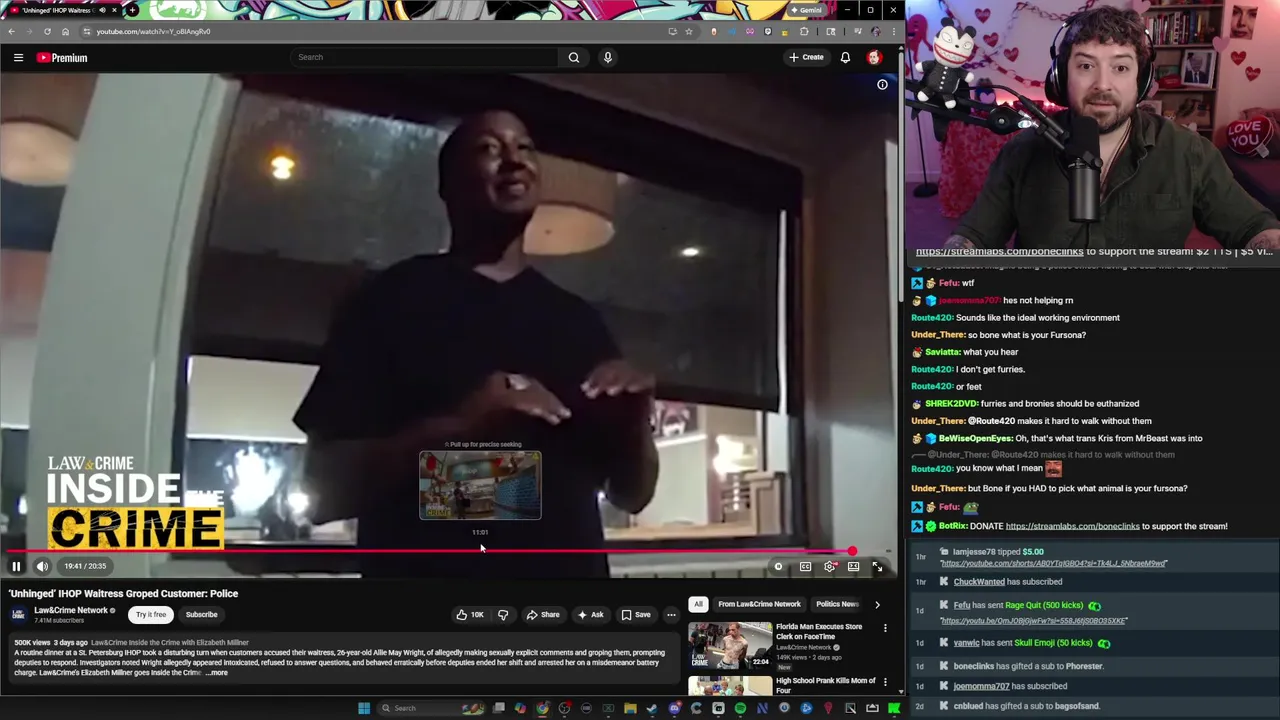The image size is (1280, 720).
Task: Start voice search with the microphone icon
Action: tap(607, 57)
